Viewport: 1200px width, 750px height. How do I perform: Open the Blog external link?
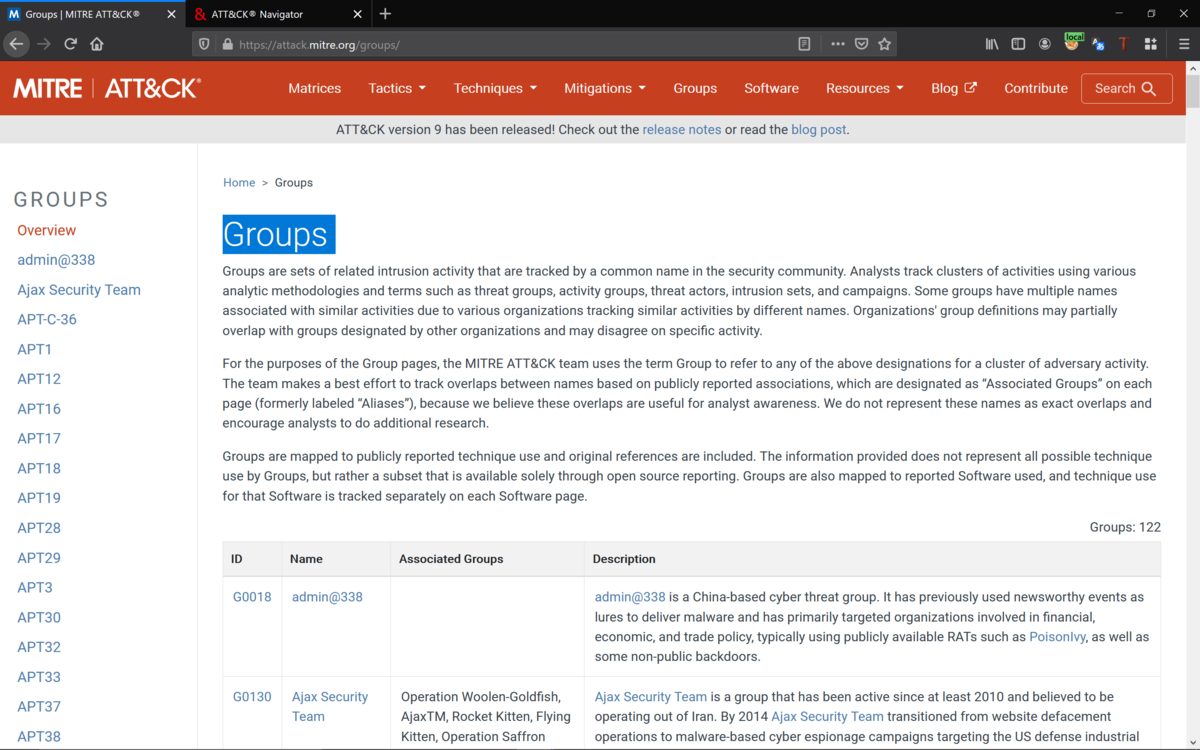point(953,88)
